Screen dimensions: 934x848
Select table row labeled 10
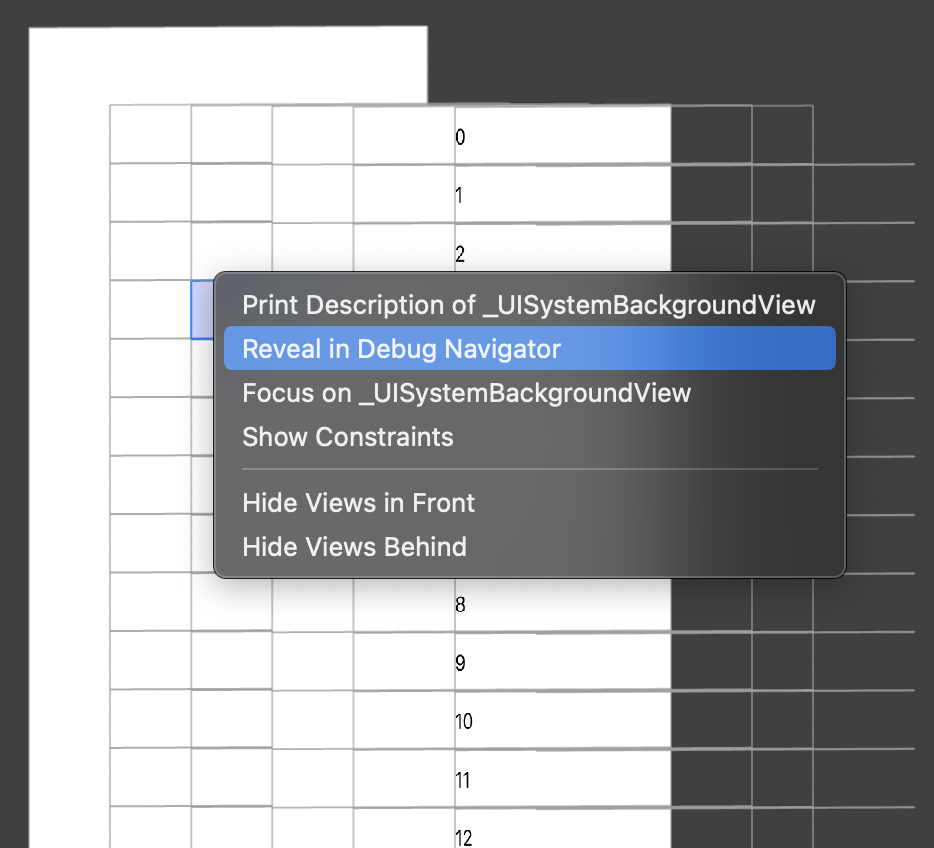click(x=563, y=720)
